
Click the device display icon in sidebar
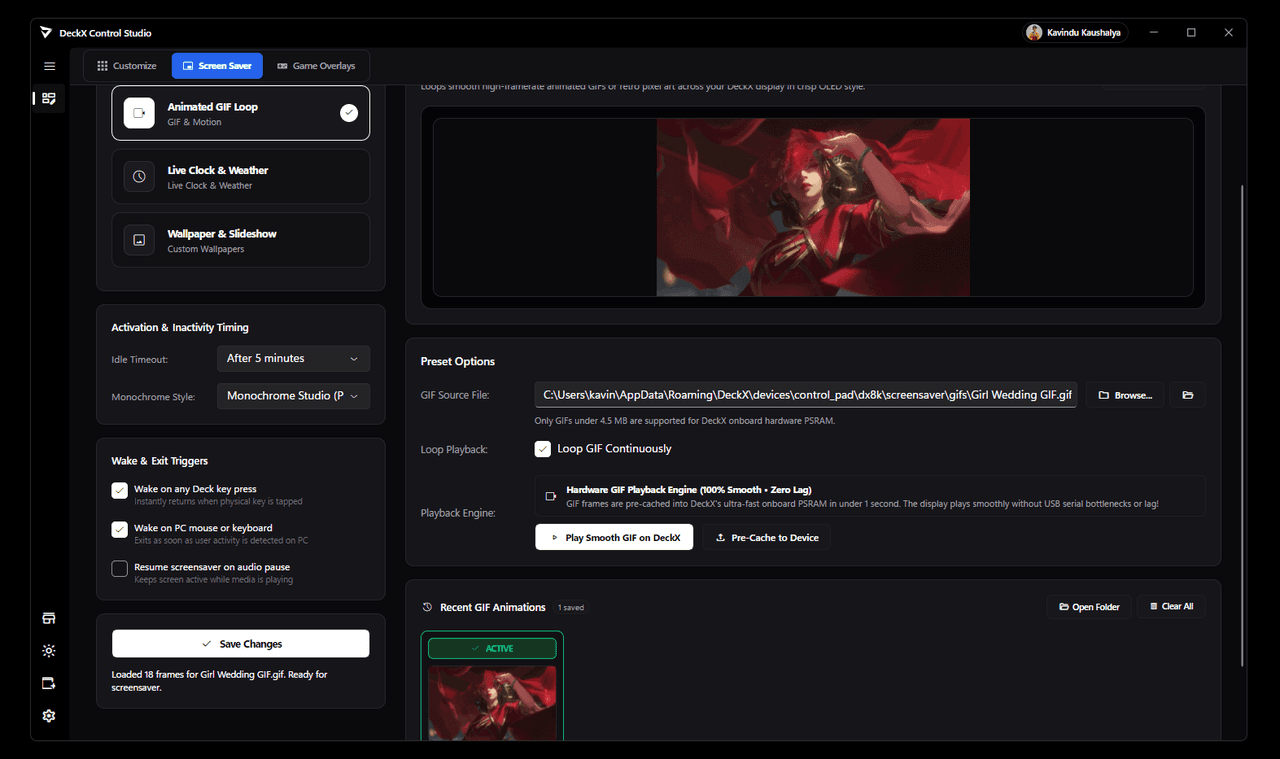pyautogui.click(x=49, y=683)
